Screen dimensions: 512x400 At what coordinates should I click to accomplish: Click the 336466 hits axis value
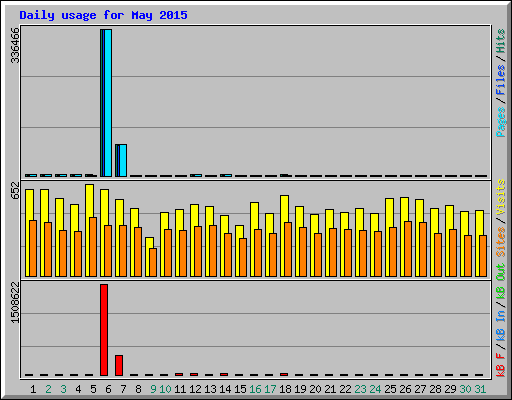15,45
